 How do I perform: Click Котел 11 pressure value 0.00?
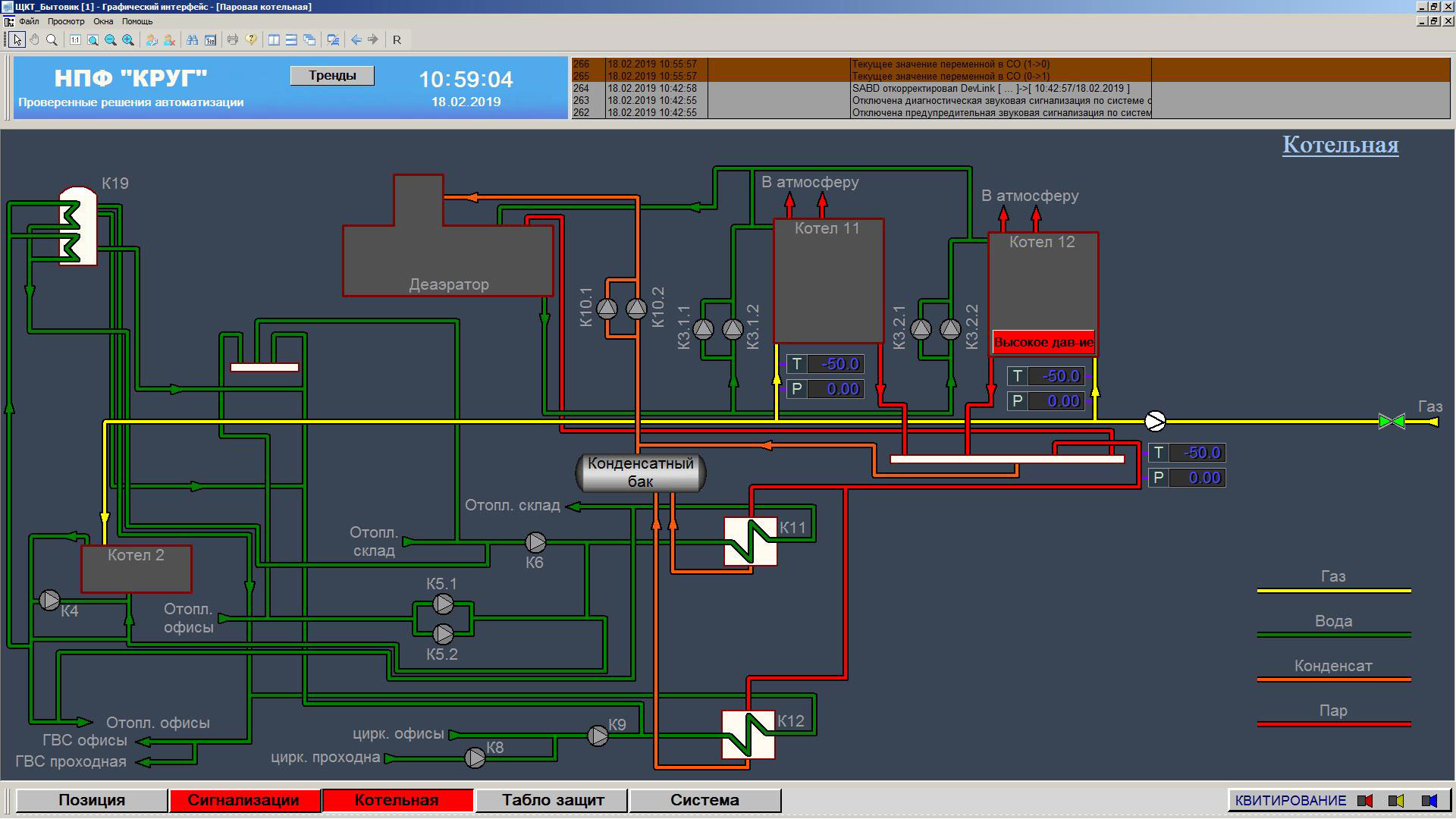(x=836, y=389)
